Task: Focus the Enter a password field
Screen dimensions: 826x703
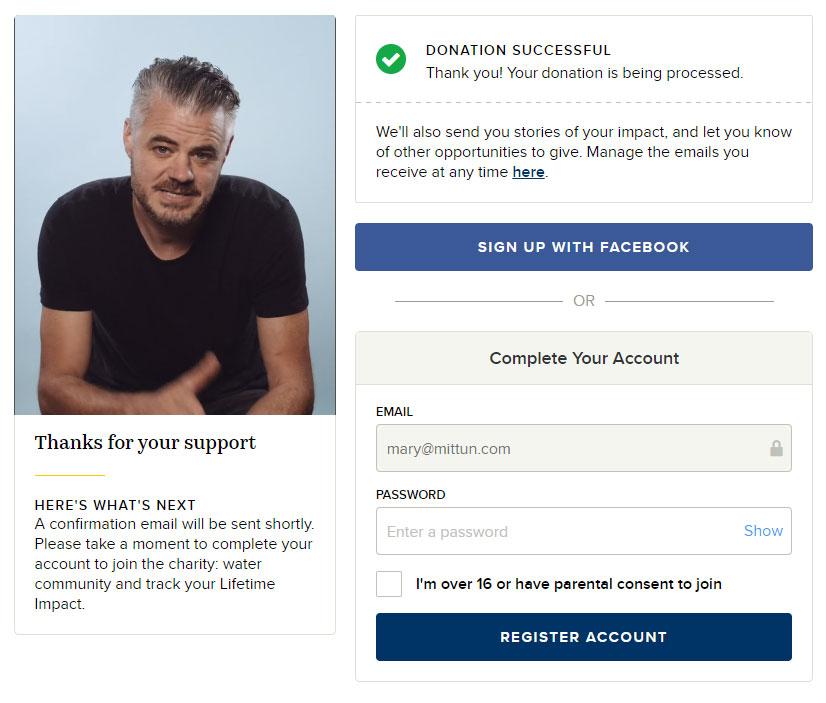Action: (584, 531)
